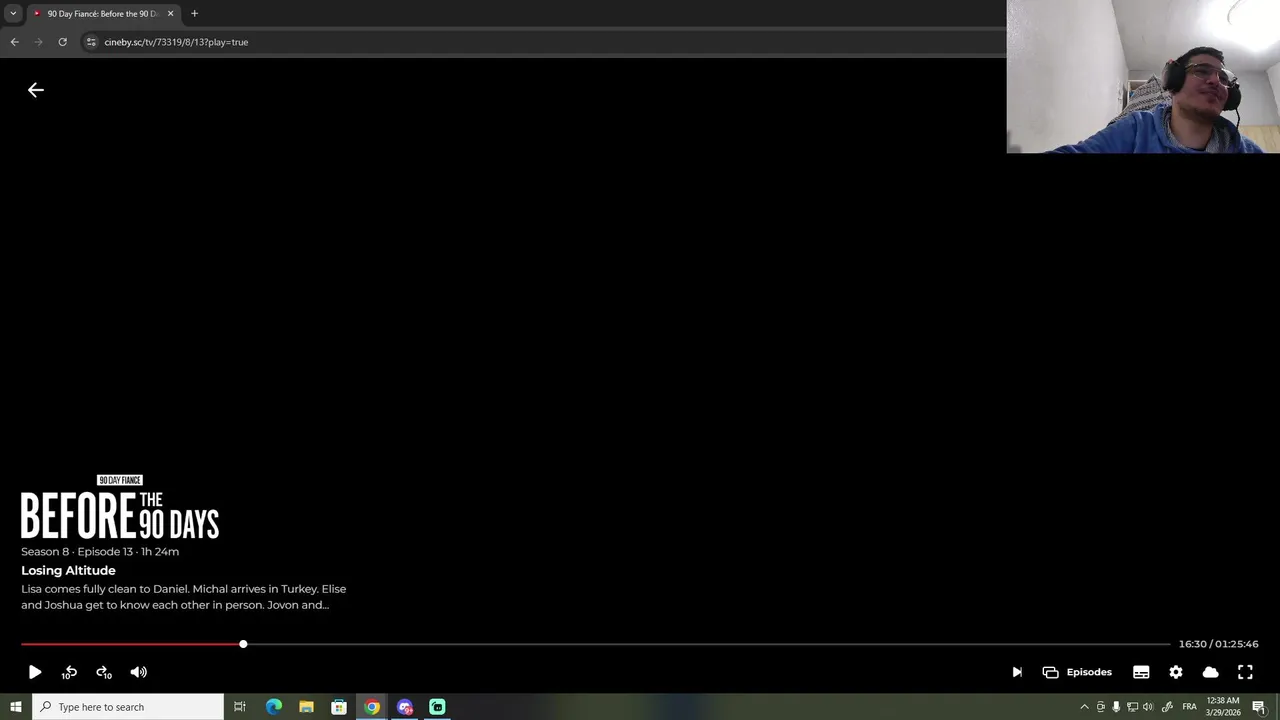The width and height of the screenshot is (1280, 720).
Task: Open the Windows Start menu
Action: pyautogui.click(x=16, y=707)
